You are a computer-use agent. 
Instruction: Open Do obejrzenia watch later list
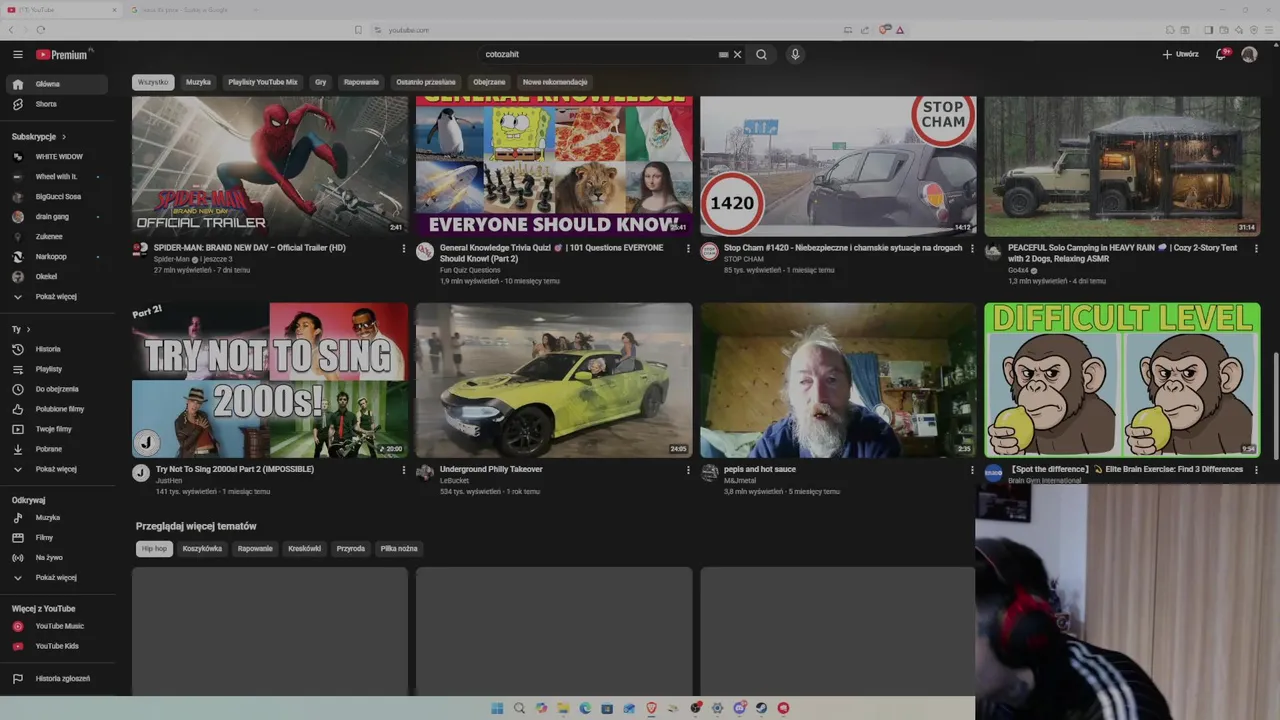point(56,389)
